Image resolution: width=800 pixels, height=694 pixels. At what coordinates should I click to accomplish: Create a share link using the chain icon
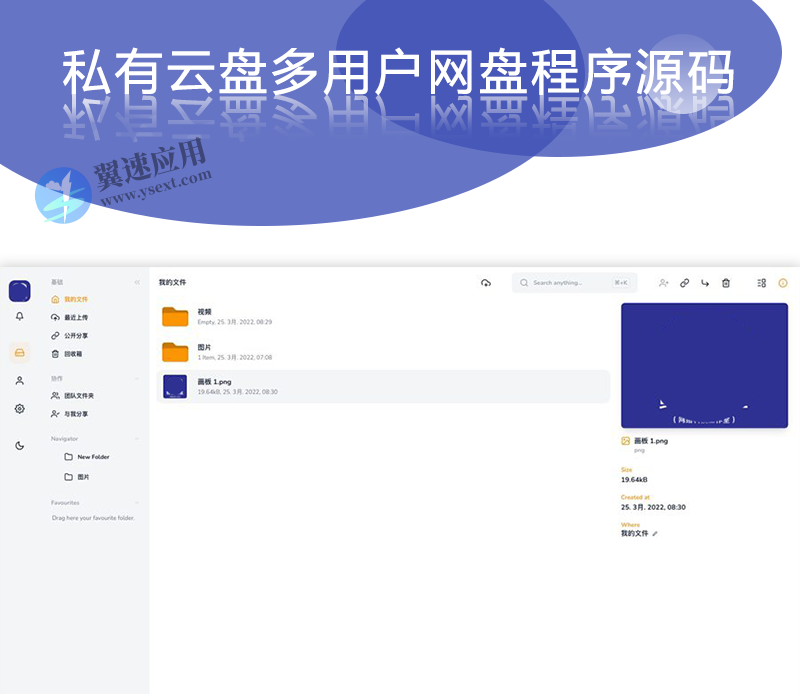click(684, 283)
